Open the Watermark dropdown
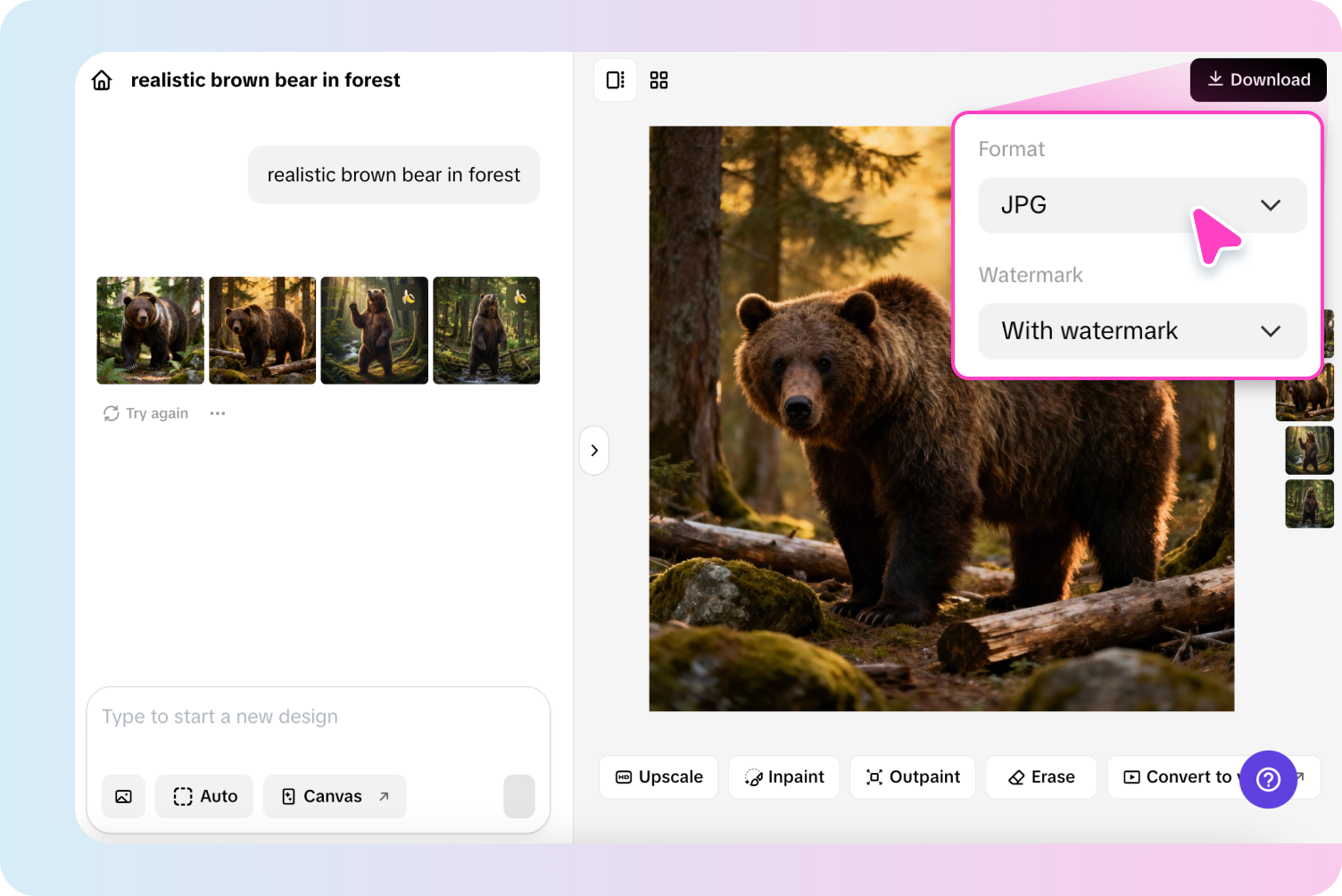The image size is (1342, 896). click(1142, 330)
